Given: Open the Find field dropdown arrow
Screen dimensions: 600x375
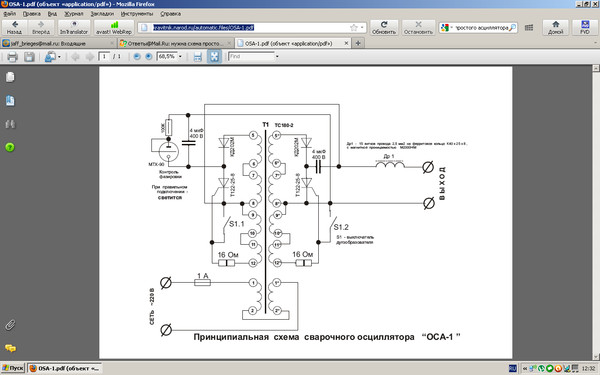Looking at the screenshot, I should point(277,57).
